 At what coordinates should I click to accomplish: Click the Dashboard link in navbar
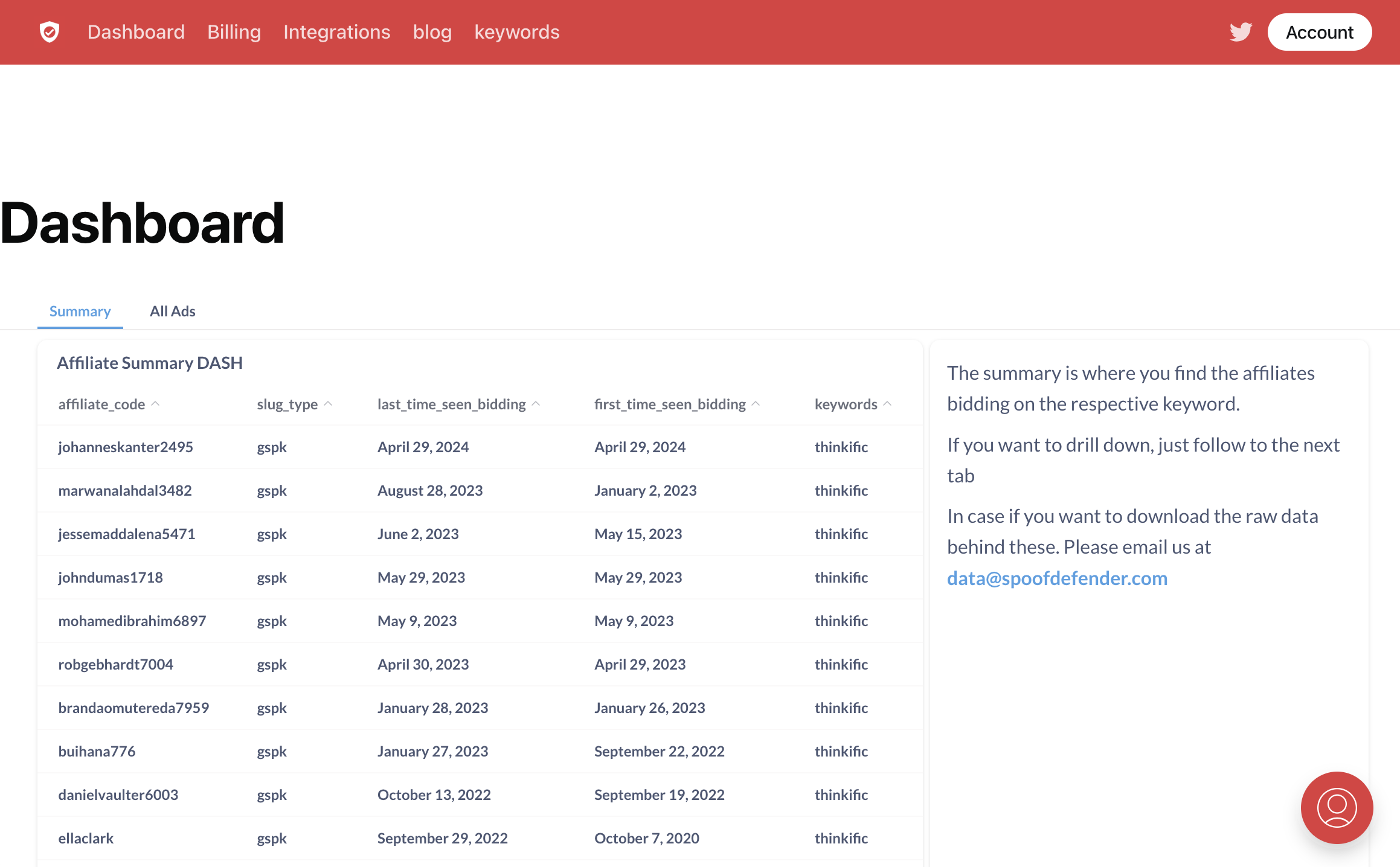136,32
